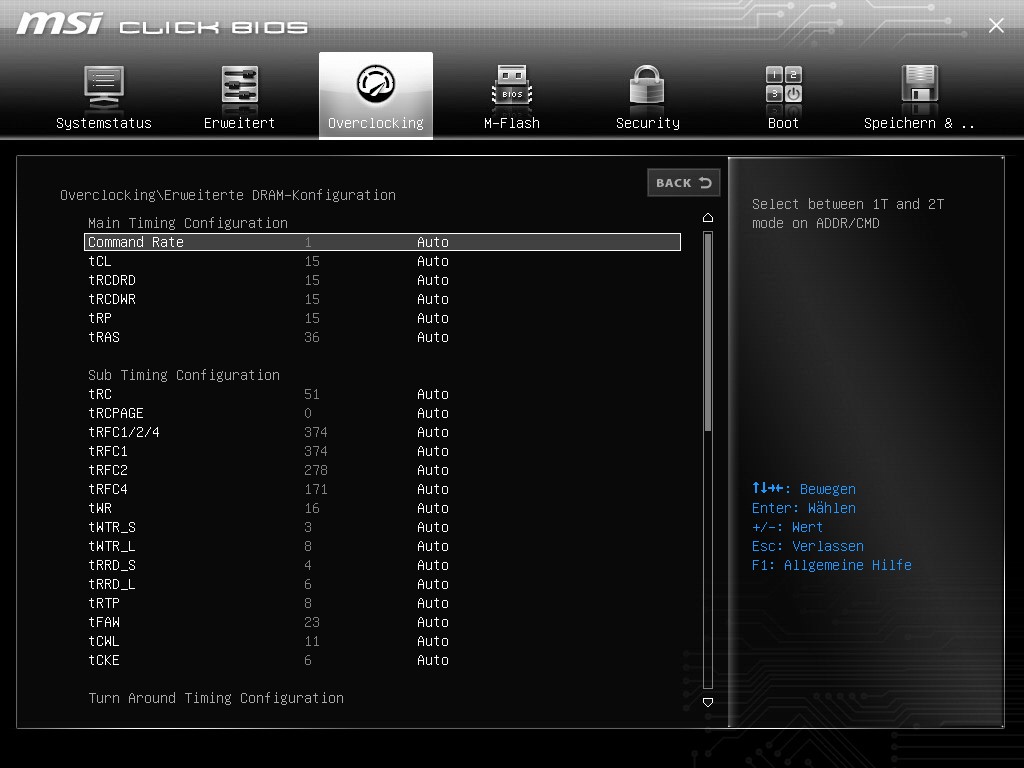Image resolution: width=1024 pixels, height=768 pixels.
Task: Go back with the BACK button
Action: [684, 183]
